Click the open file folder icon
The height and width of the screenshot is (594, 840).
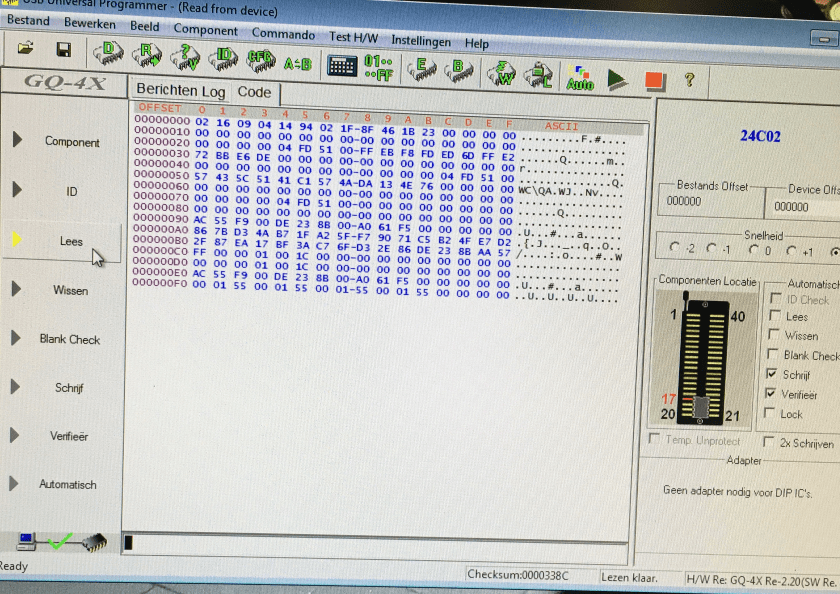[26, 50]
